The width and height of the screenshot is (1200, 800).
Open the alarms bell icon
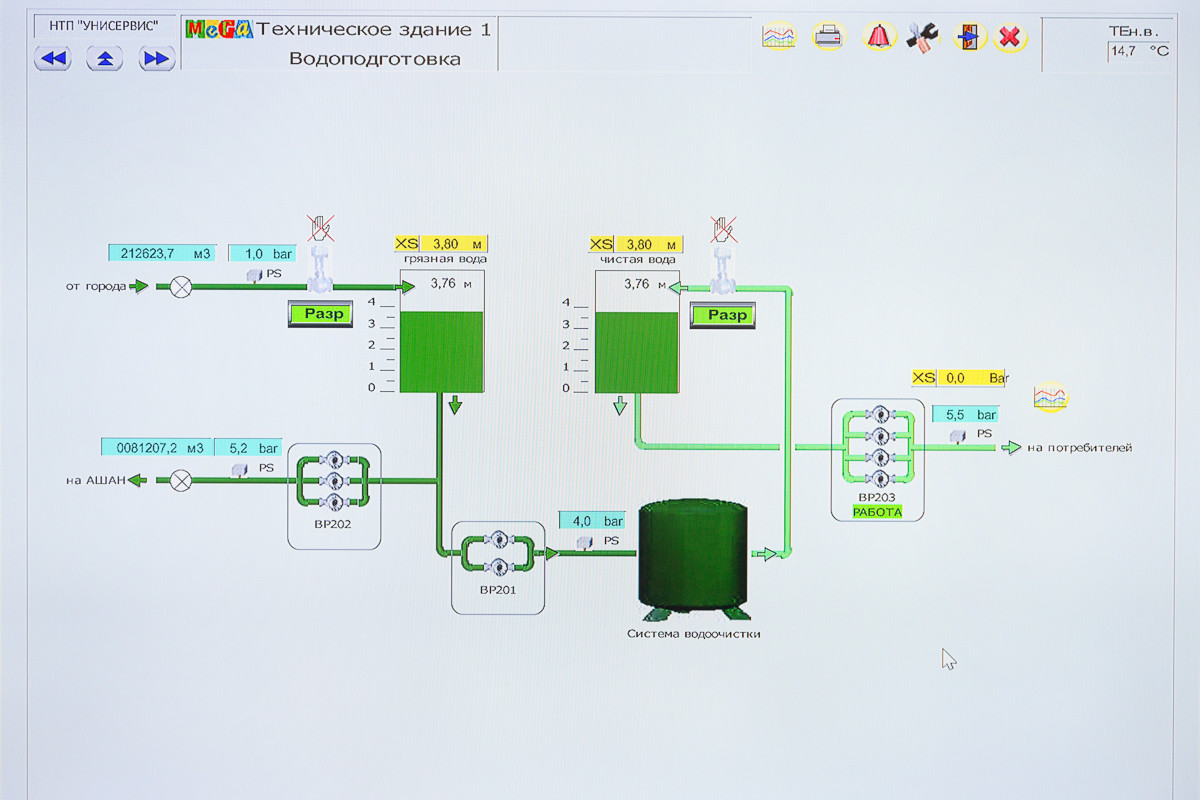(x=879, y=37)
